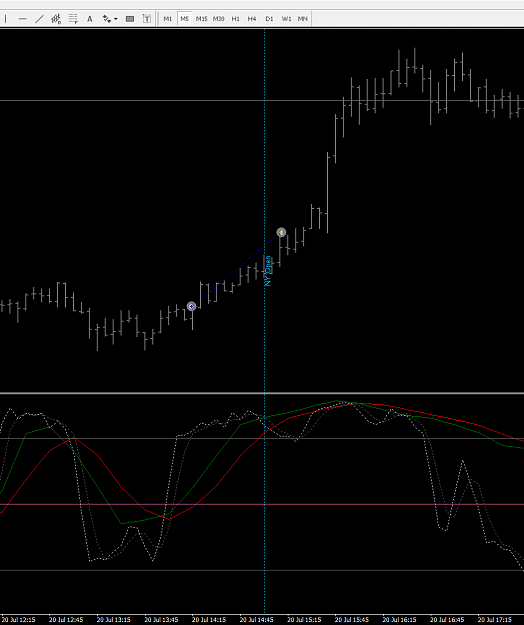Click the '20 Jul 13:45' time axis label
The height and width of the screenshot is (625, 524).
tap(161, 620)
